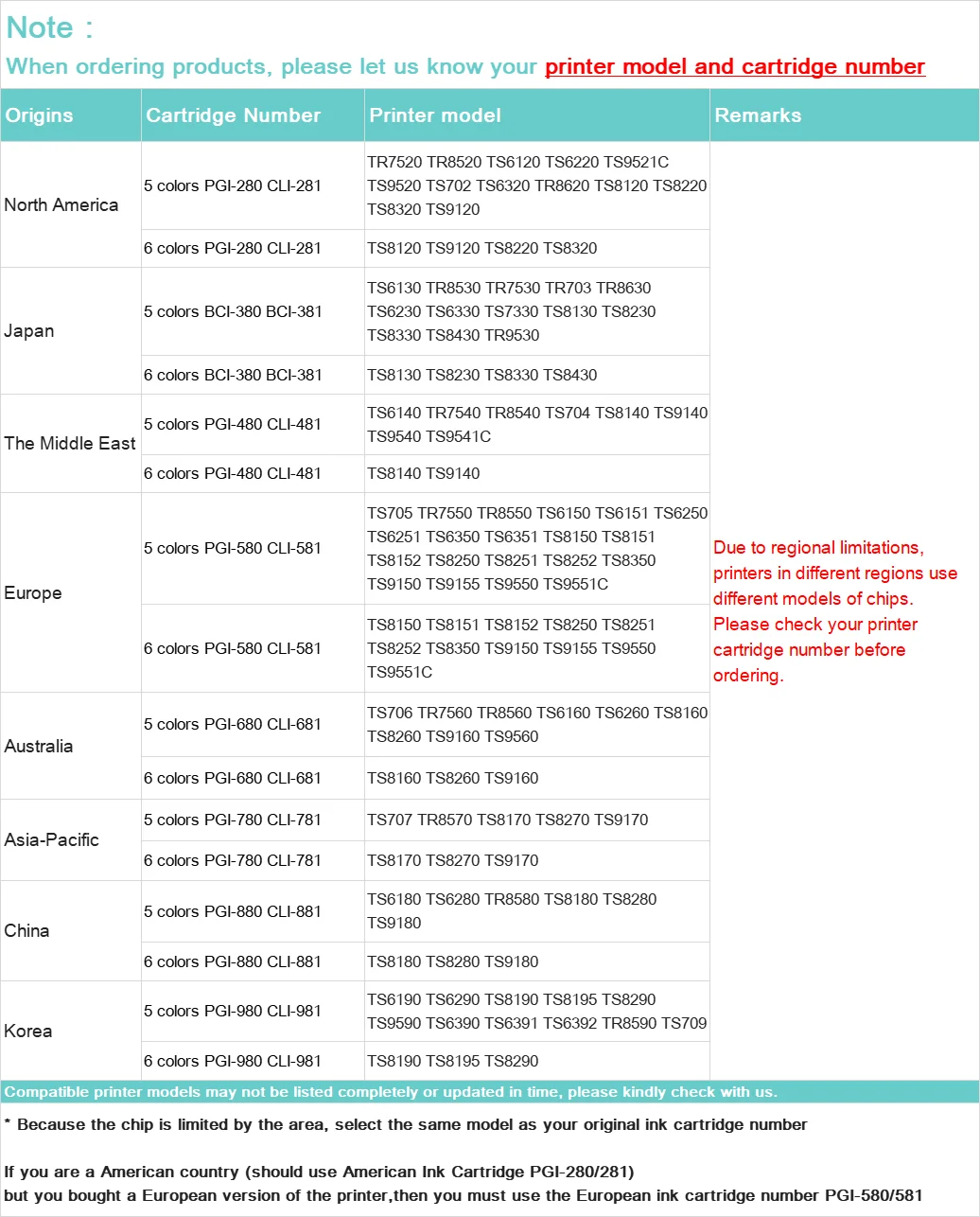This screenshot has width=980, height=1217.
Task: Click printer models starting with 'TS705 TR7550'
Action: pos(537,548)
